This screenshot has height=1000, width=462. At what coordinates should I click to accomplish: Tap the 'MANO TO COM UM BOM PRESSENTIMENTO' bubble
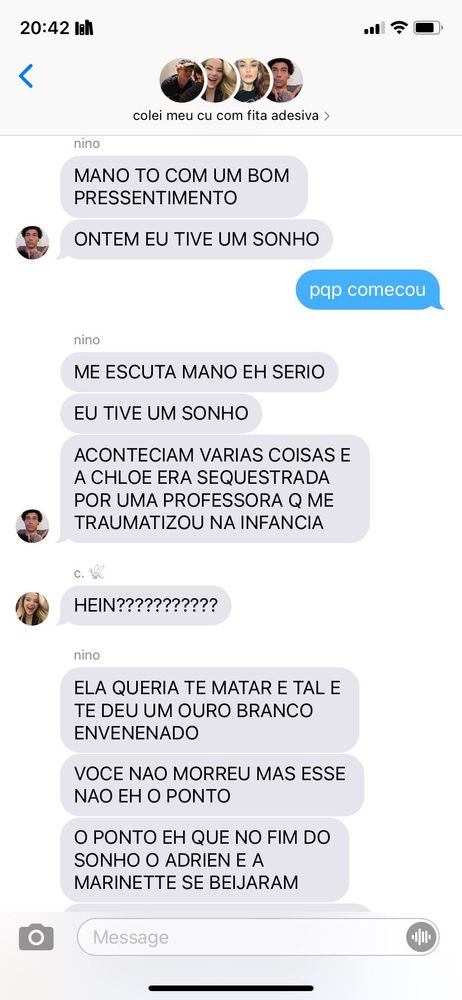coord(184,186)
